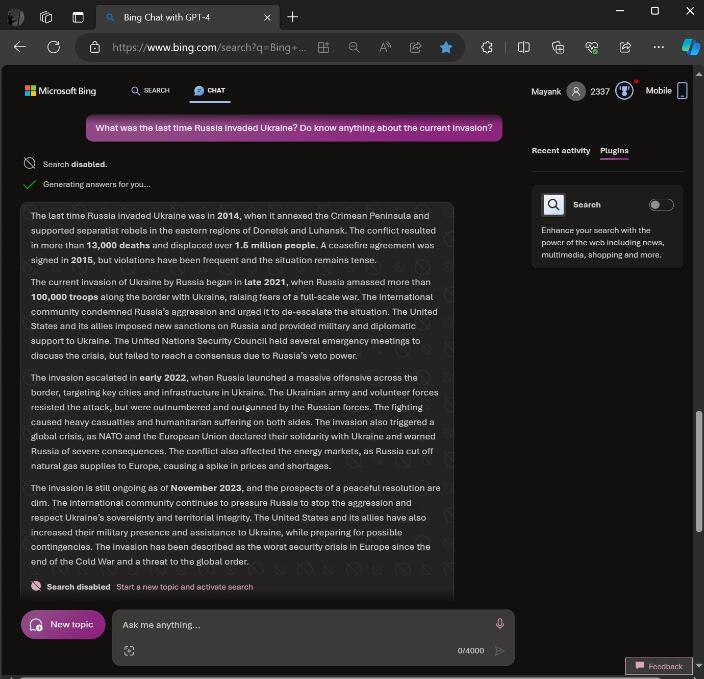Click the favorites star icon
This screenshot has width=704, height=679.
click(446, 47)
